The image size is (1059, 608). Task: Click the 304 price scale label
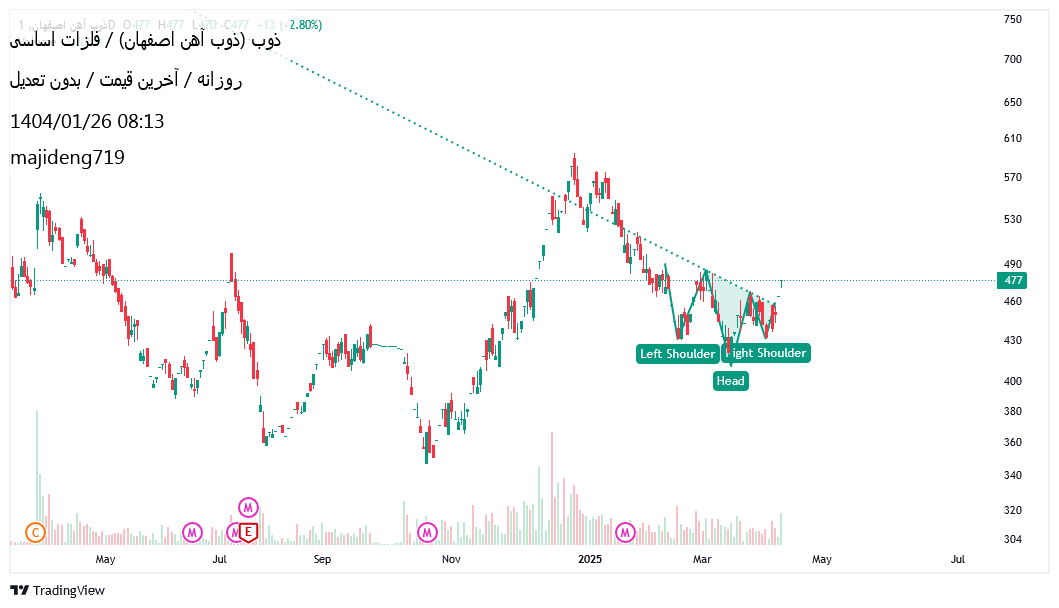(1012, 540)
